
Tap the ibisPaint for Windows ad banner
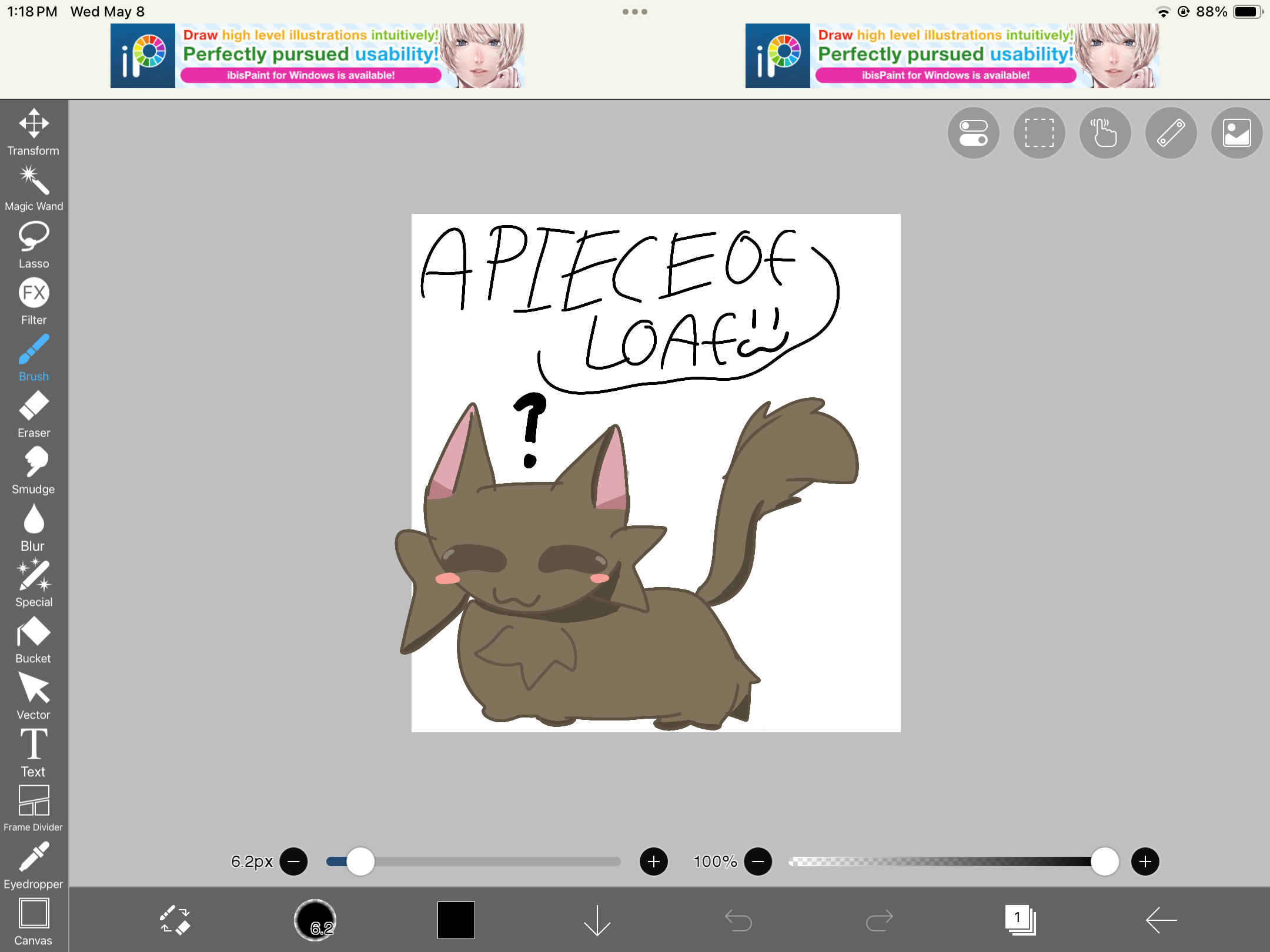point(317,56)
